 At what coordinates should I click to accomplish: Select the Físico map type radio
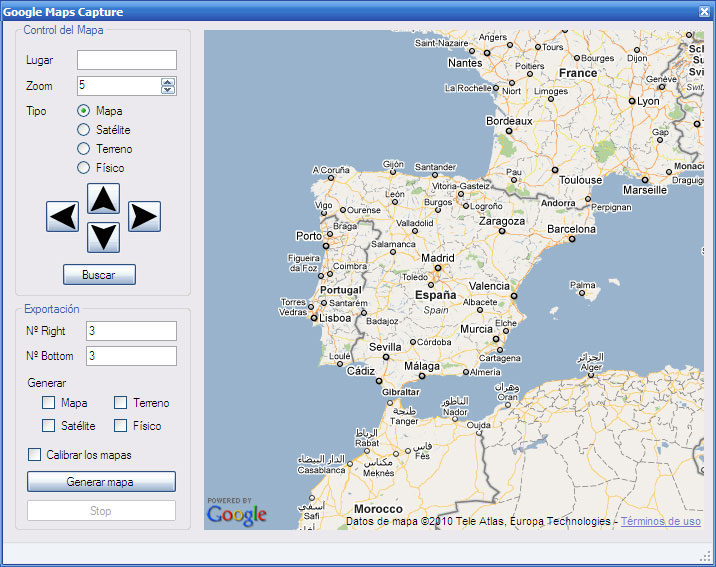pos(83,168)
